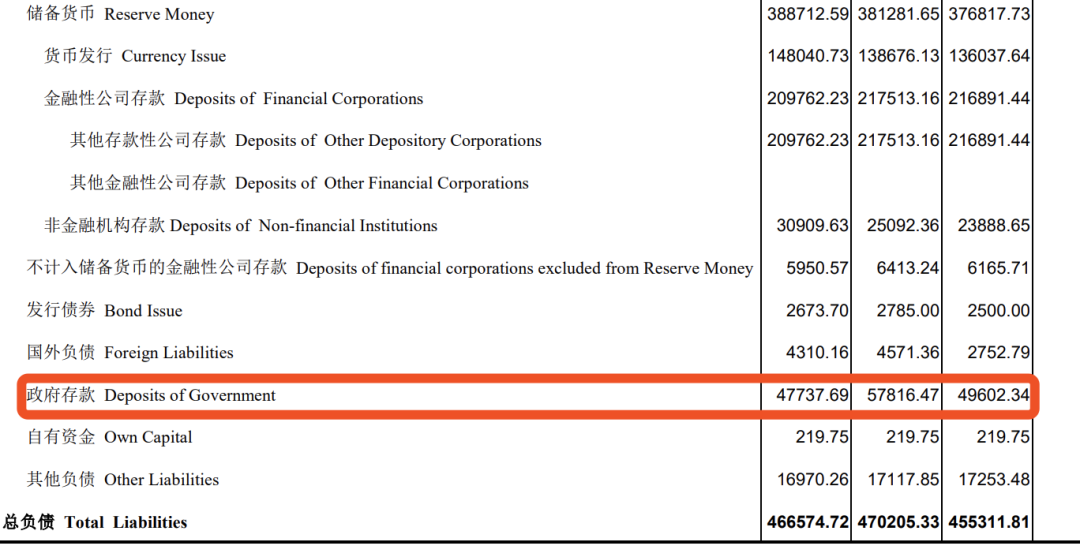This screenshot has height=557, width=1080.
Task: Click the Other Liabilities value 17253.48
Action: [994, 480]
